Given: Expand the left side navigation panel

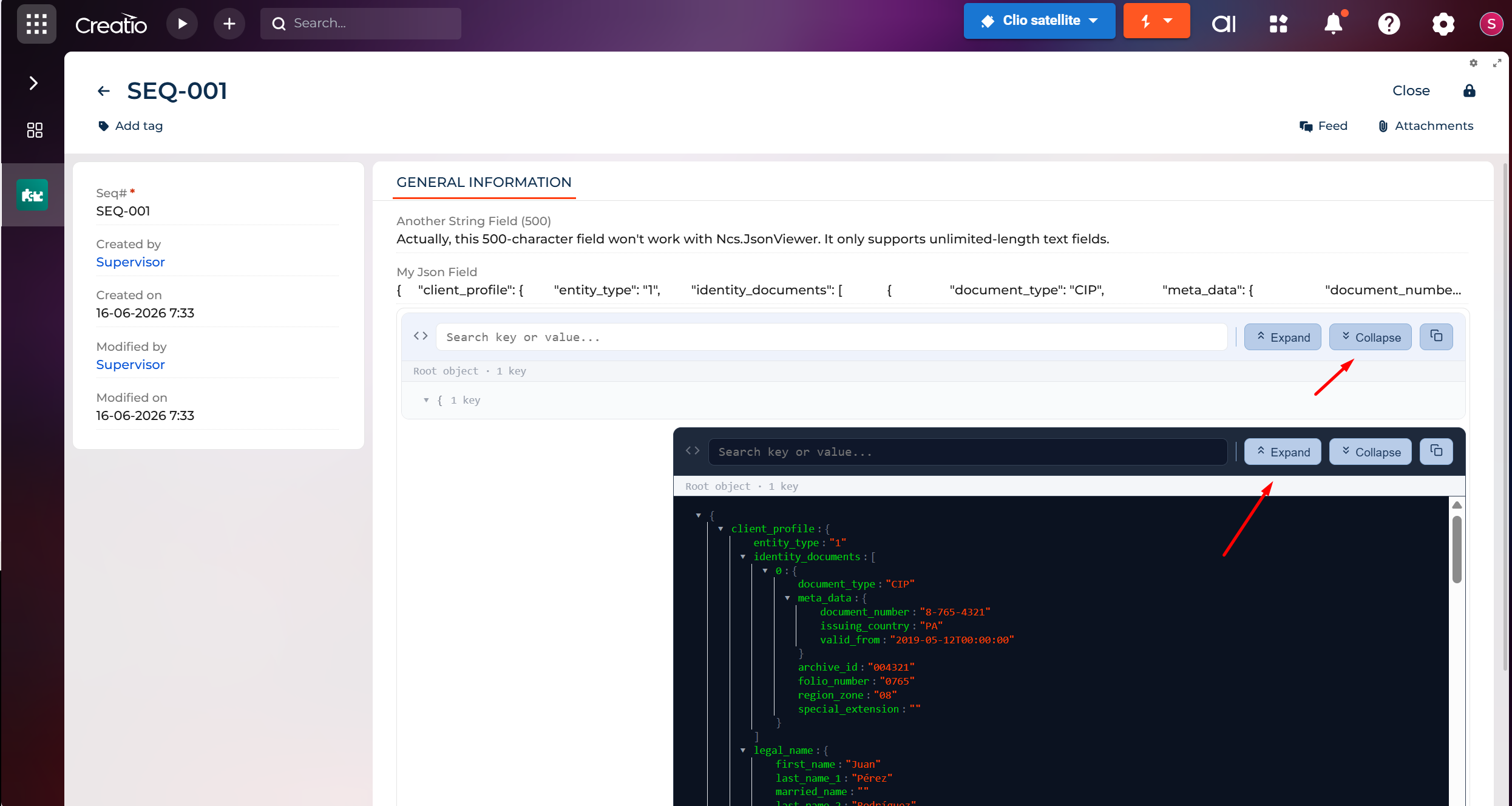Looking at the screenshot, I should pos(33,83).
